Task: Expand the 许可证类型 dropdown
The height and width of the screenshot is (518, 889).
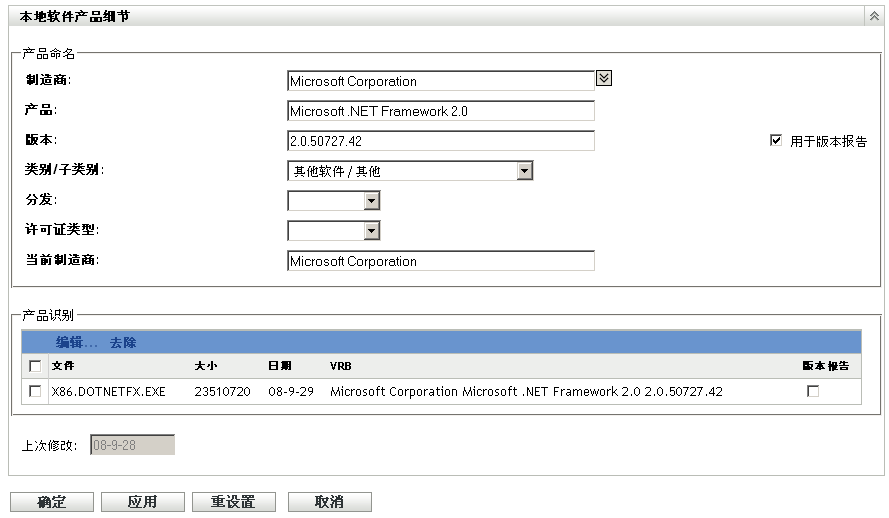Action: click(x=334, y=230)
